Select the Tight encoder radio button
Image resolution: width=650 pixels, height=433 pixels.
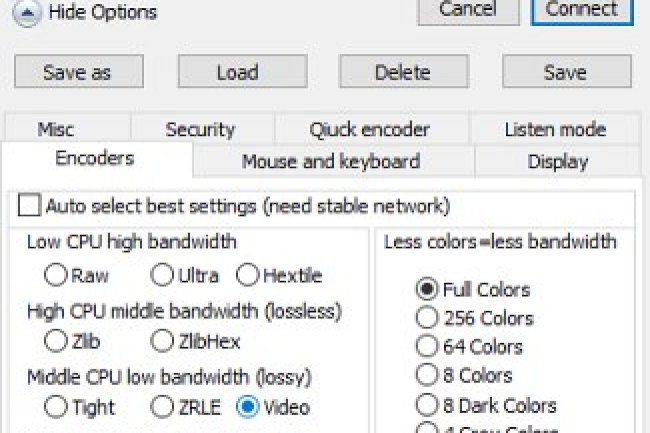56,407
